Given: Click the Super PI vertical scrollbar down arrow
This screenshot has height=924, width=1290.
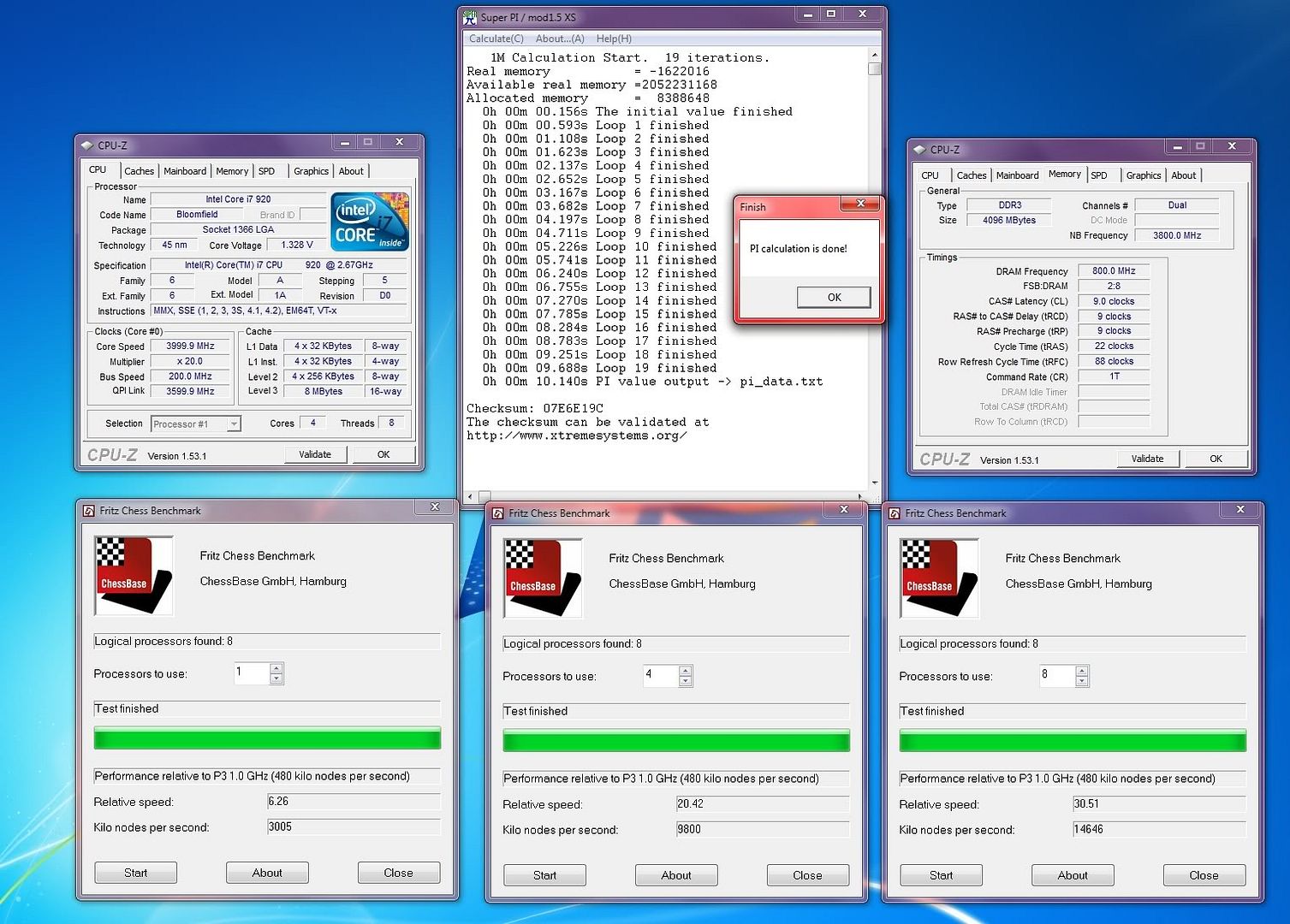Looking at the screenshot, I should (x=875, y=483).
